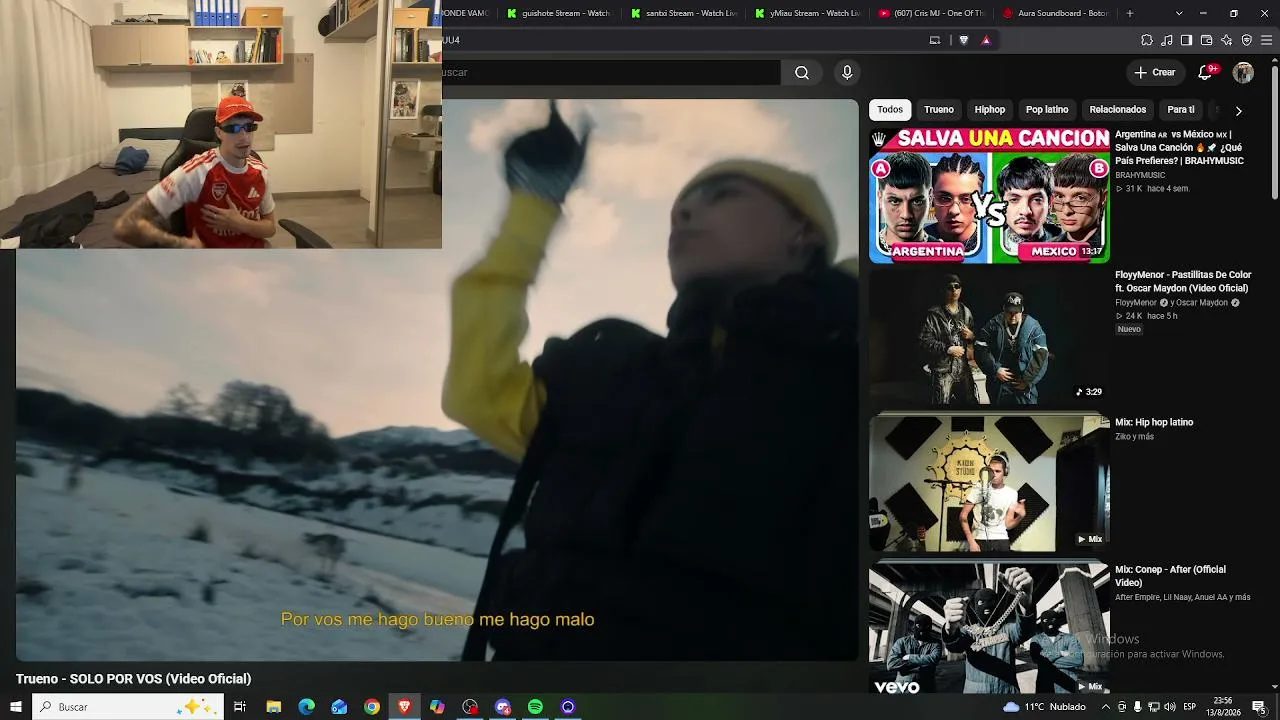Open Spotify from the taskbar

click(535, 707)
